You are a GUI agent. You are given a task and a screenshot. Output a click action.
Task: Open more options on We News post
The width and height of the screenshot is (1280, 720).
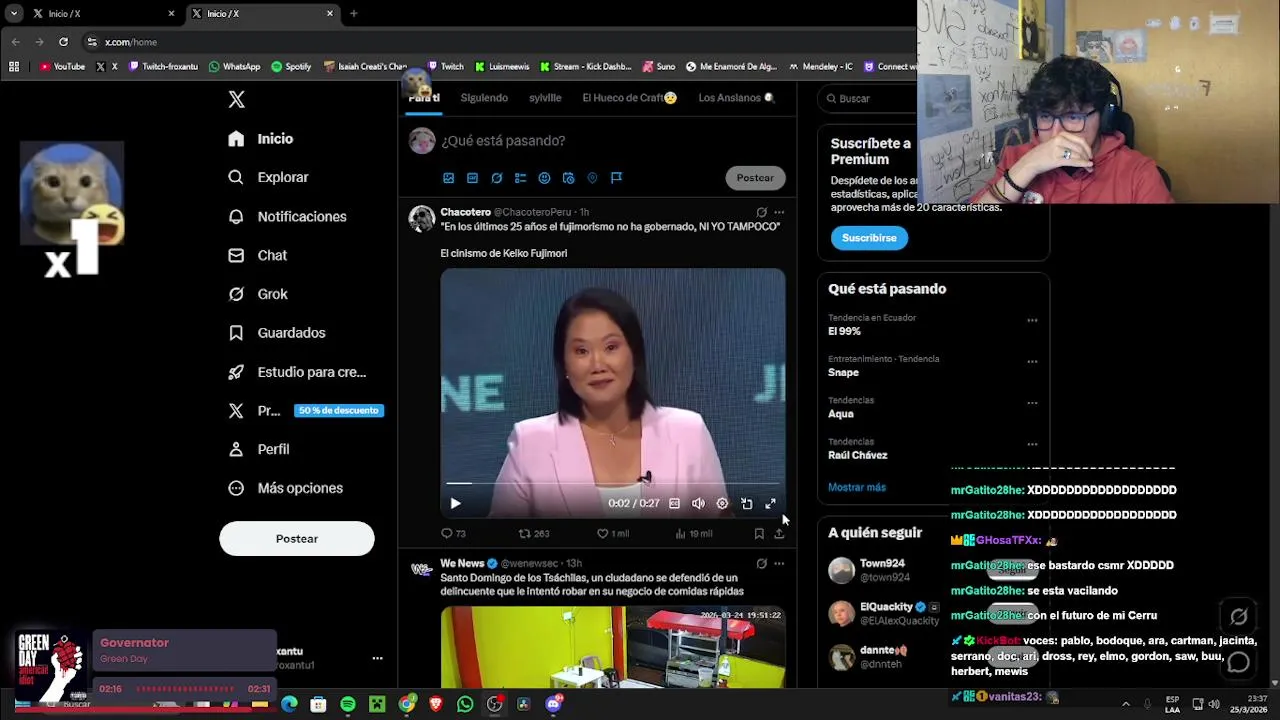coord(779,564)
